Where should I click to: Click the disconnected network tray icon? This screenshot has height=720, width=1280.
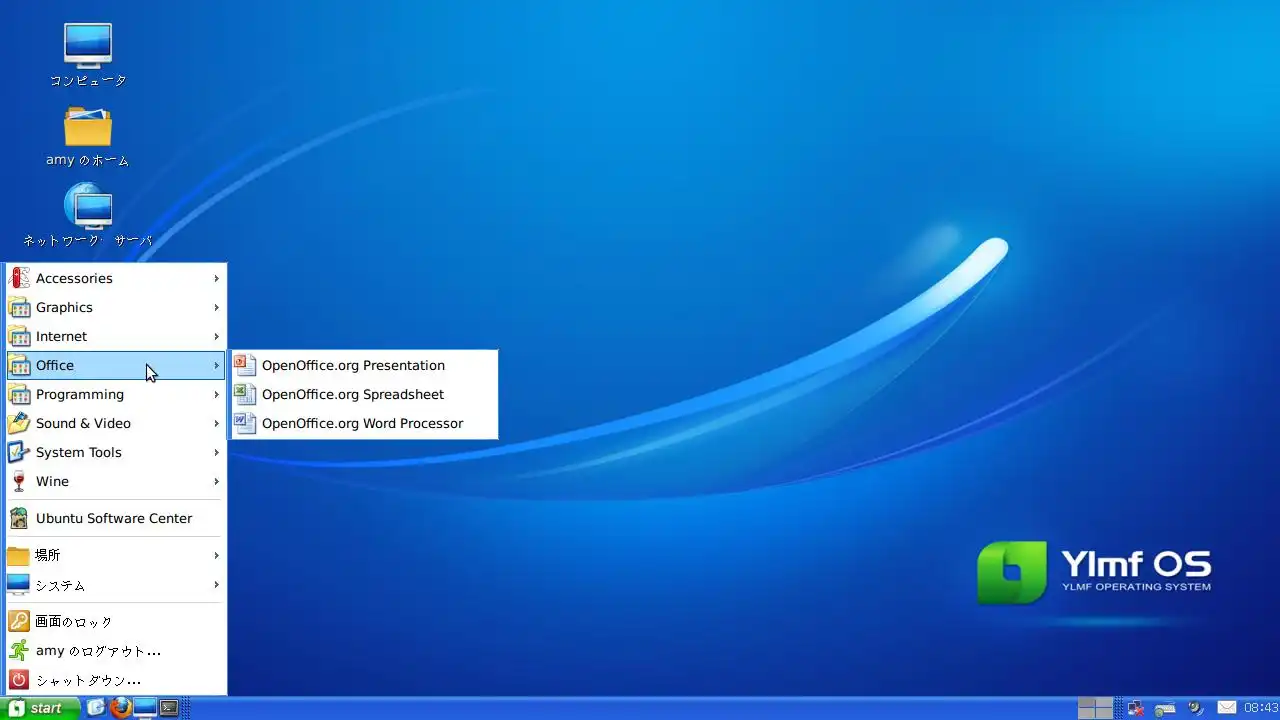[x=1135, y=708]
